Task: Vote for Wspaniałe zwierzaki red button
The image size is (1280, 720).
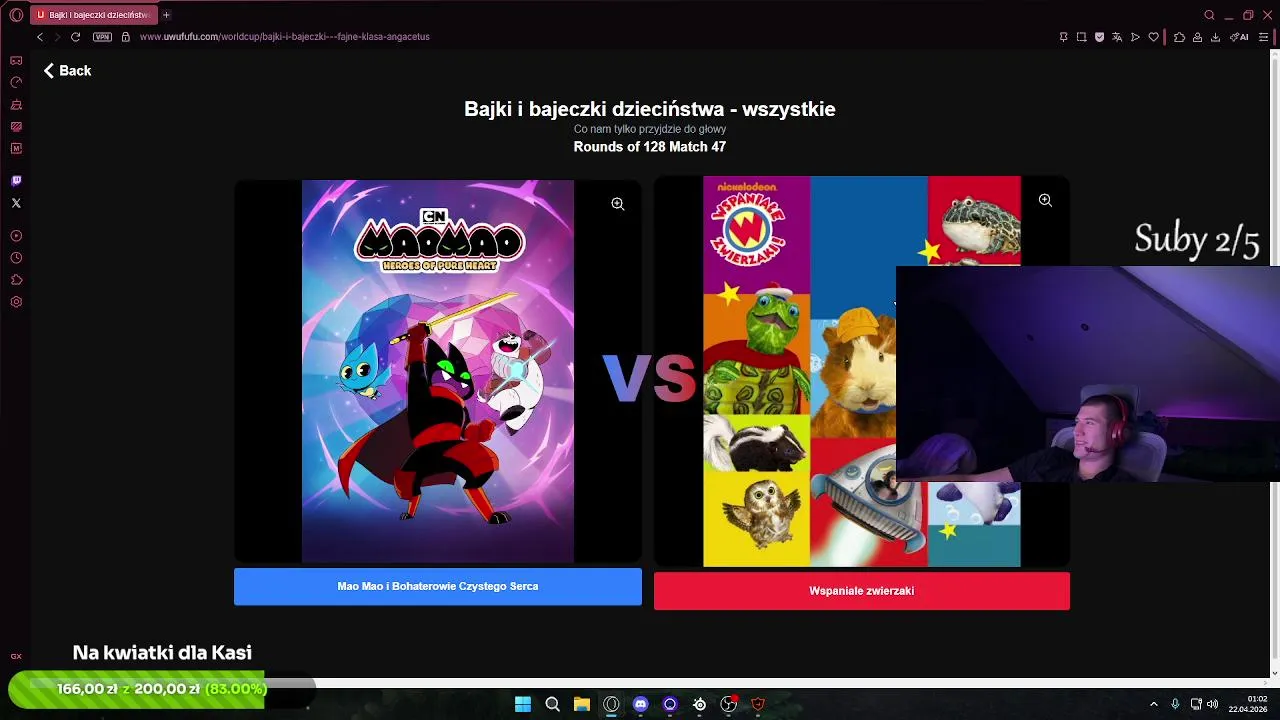Action: (x=862, y=591)
